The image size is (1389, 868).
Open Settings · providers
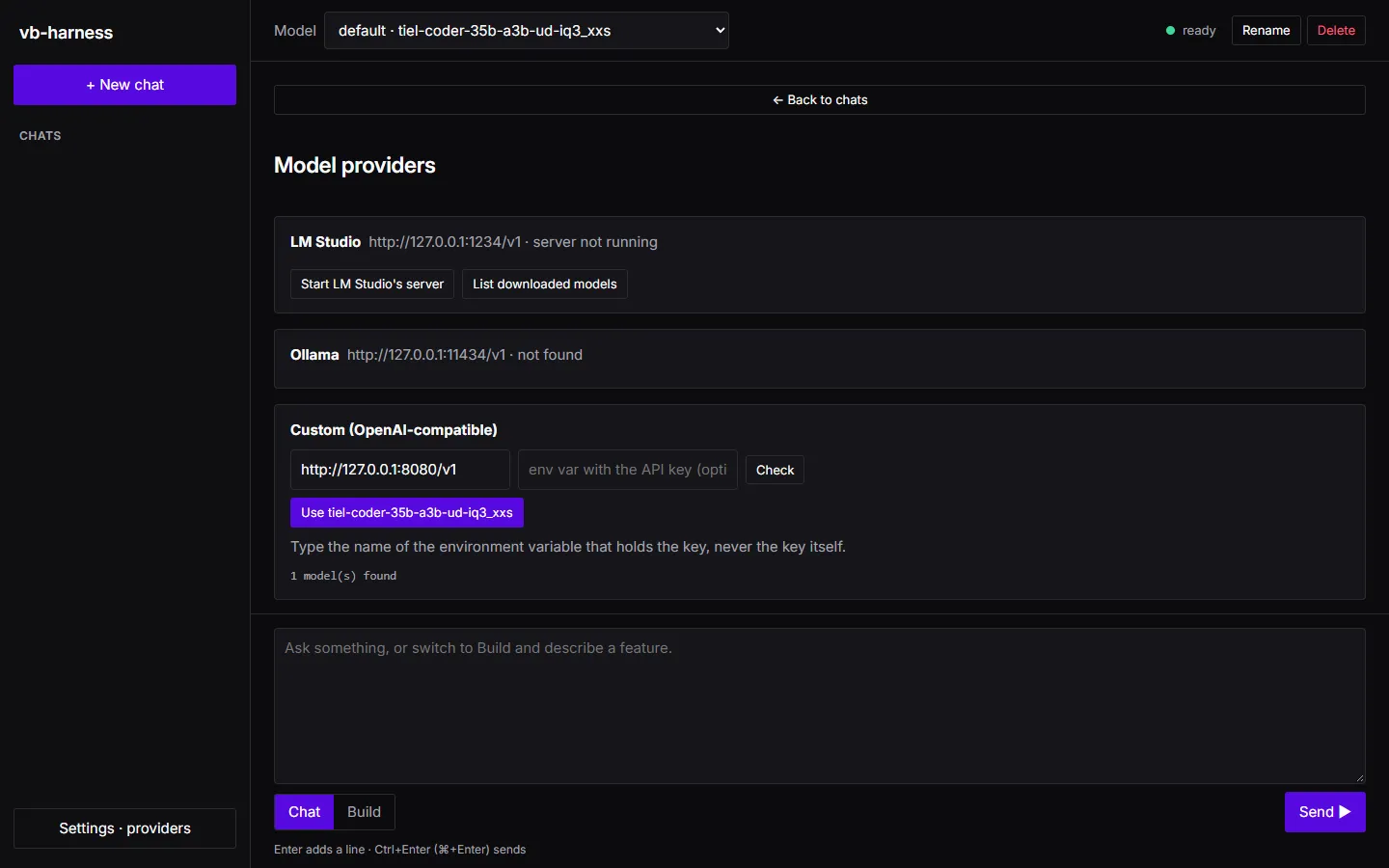click(124, 828)
